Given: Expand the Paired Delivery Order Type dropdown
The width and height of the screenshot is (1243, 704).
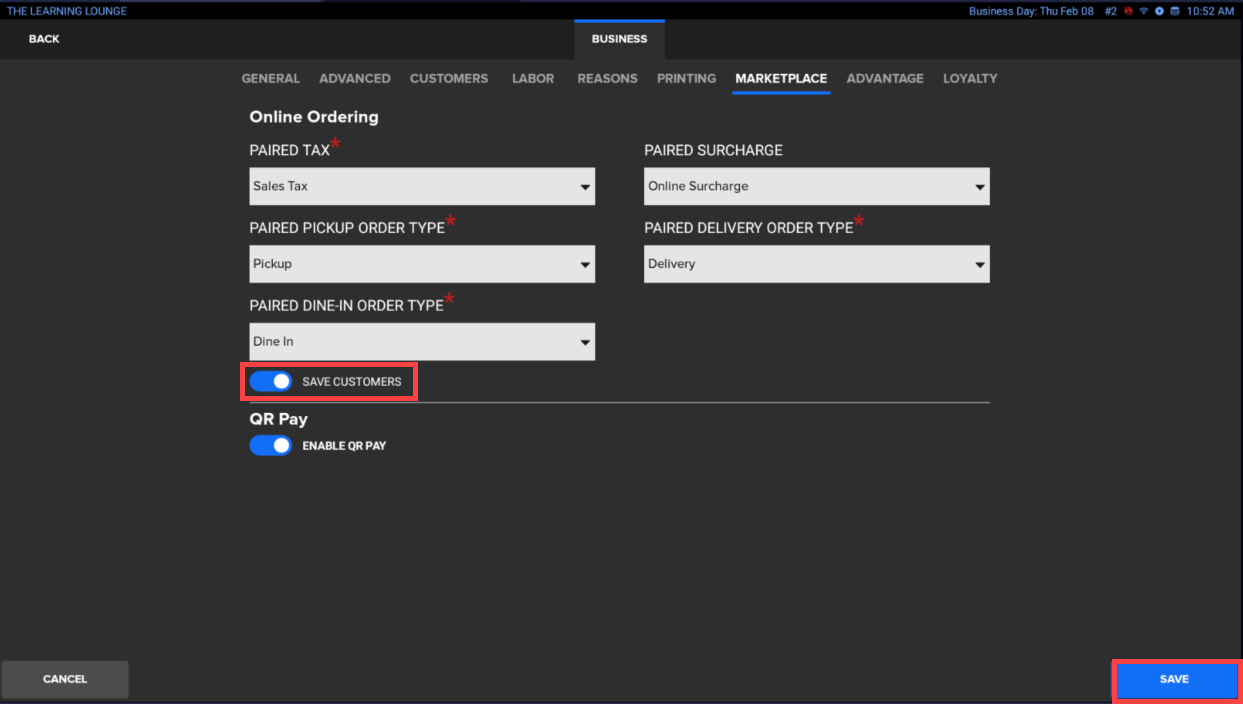Looking at the screenshot, I should click(x=816, y=264).
